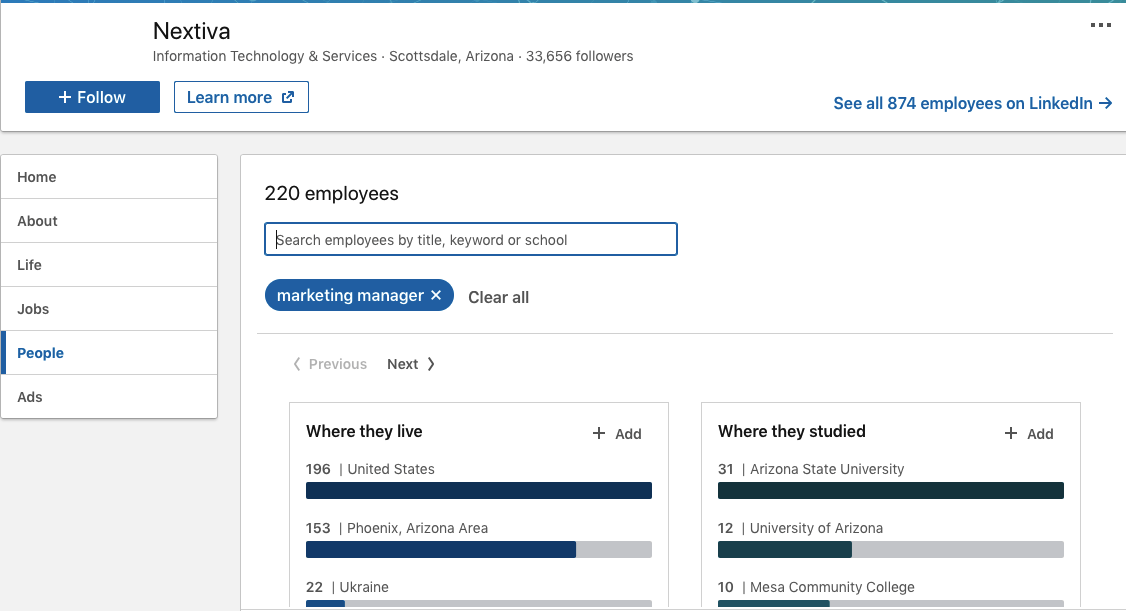Remove the marketing manager filter chip
Screen dimensions: 1126x611
pos(436,295)
